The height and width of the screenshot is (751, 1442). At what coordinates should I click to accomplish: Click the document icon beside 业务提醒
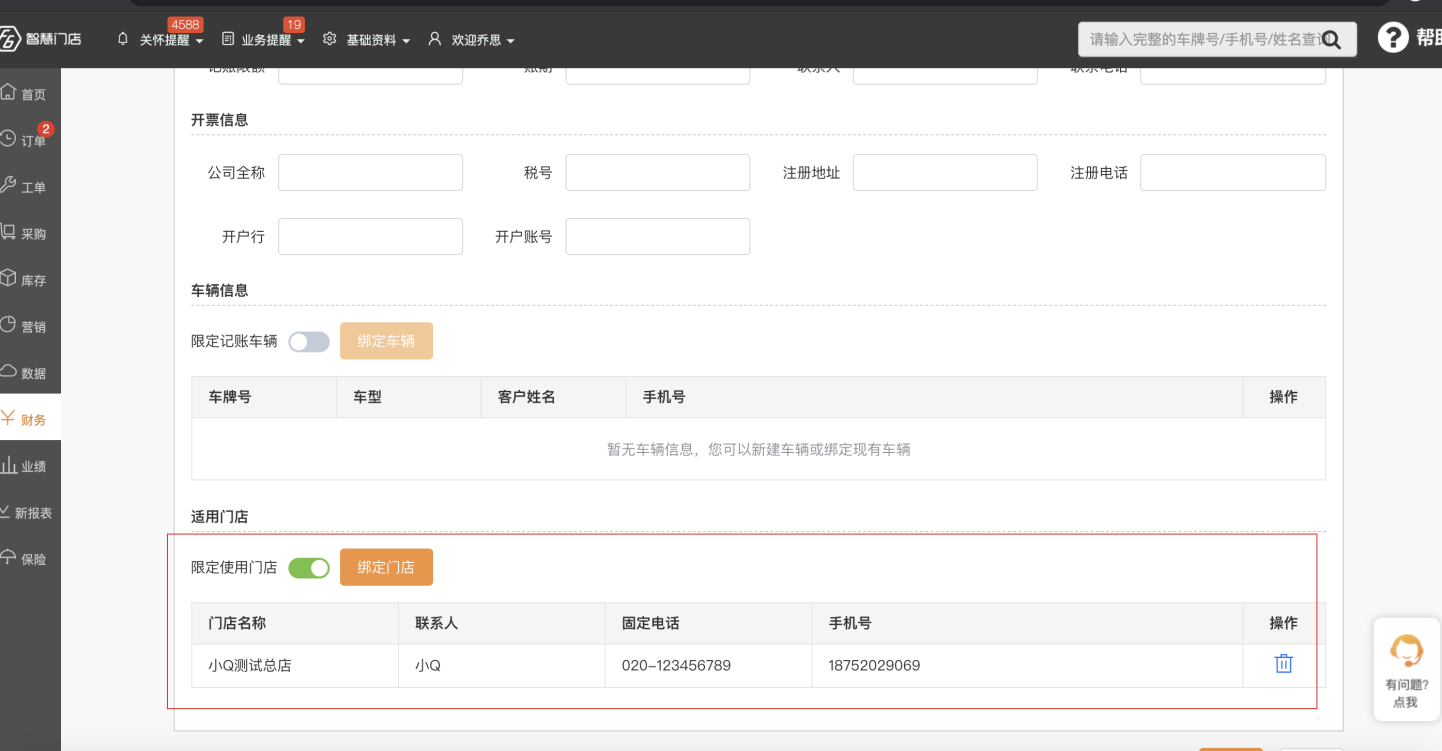coord(228,39)
